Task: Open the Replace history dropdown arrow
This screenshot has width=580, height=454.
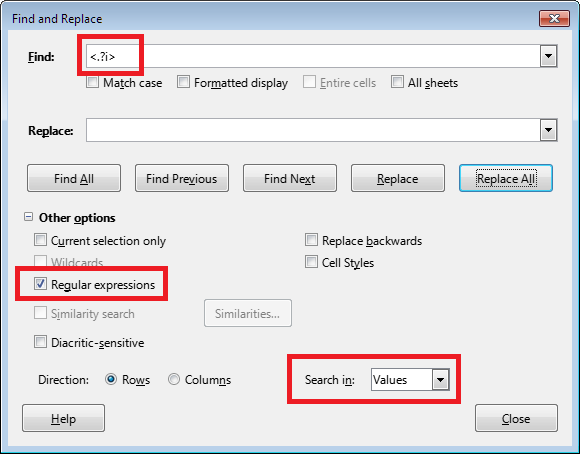Action: [x=549, y=130]
